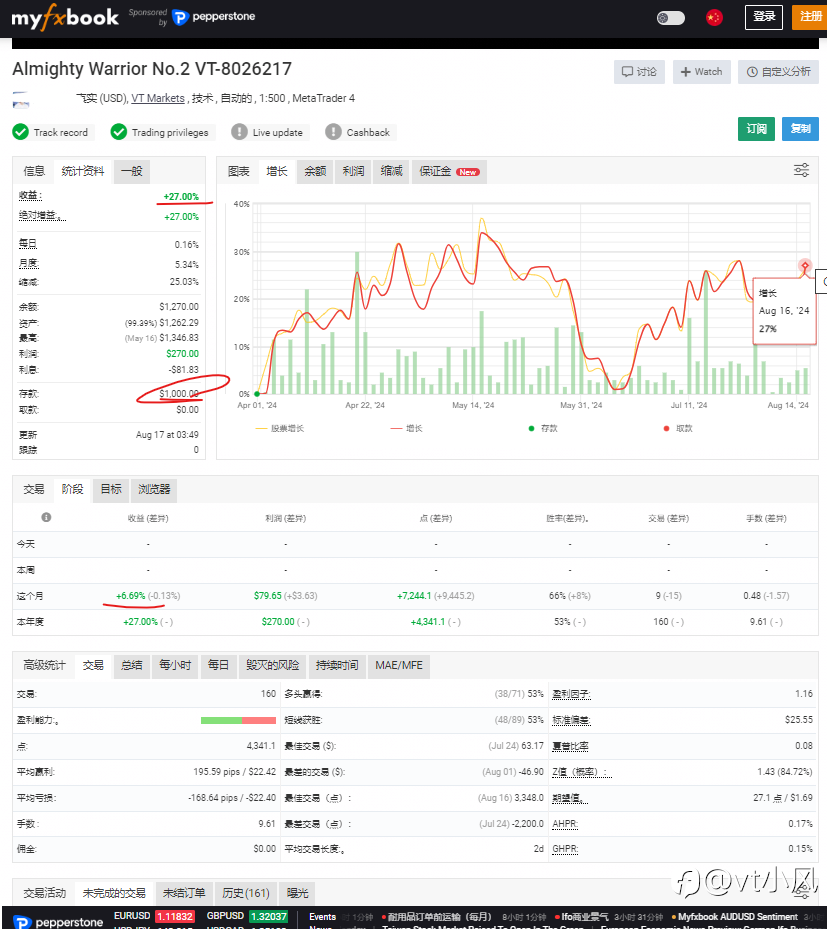Switch to the 目标 goals tab
This screenshot has width=827, height=929.
(x=111, y=489)
